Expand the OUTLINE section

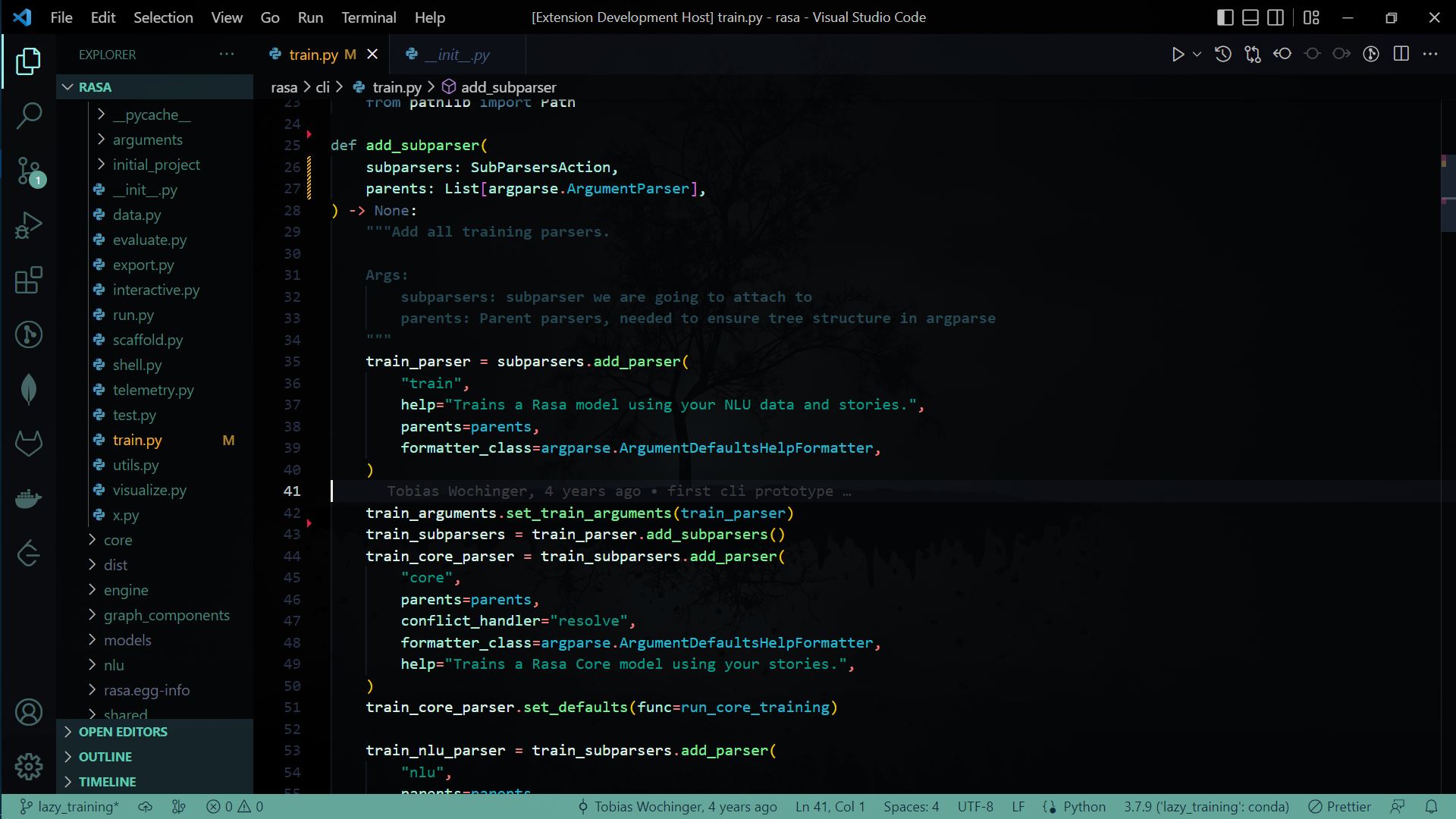pyautogui.click(x=105, y=757)
